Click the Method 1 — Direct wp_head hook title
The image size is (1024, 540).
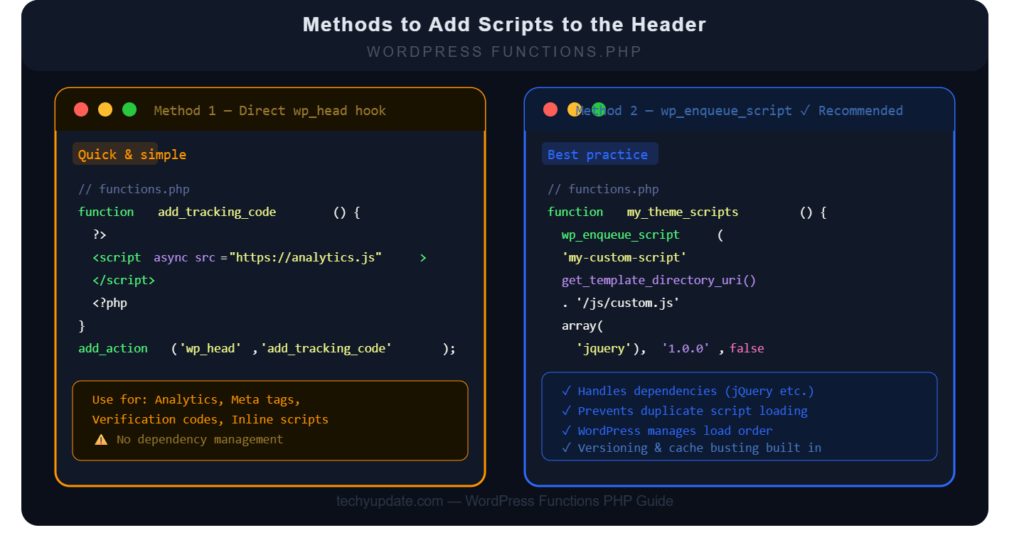[270, 110]
